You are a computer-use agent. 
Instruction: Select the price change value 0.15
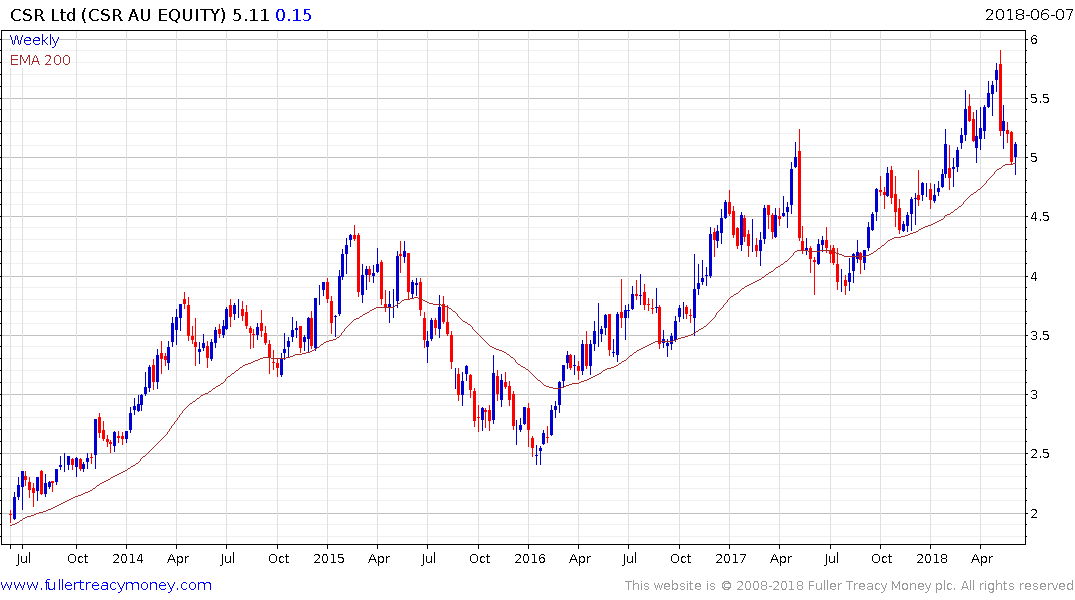pyautogui.click(x=293, y=14)
